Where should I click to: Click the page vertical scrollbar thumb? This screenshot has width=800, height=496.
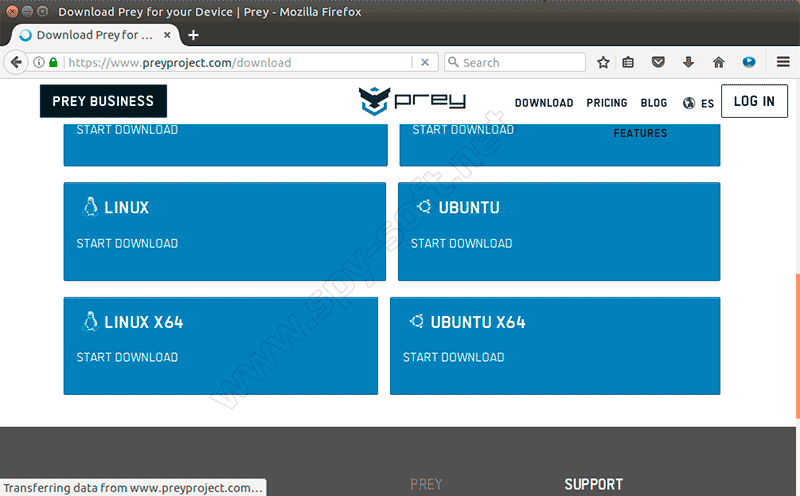tap(797, 347)
